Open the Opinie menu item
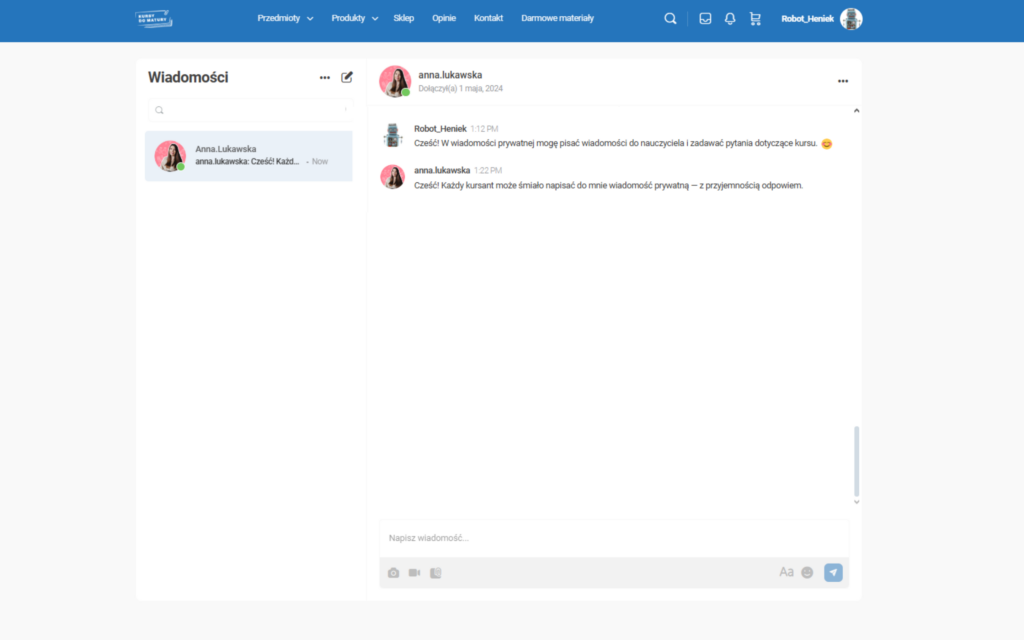This screenshot has width=1024, height=640. point(444,18)
